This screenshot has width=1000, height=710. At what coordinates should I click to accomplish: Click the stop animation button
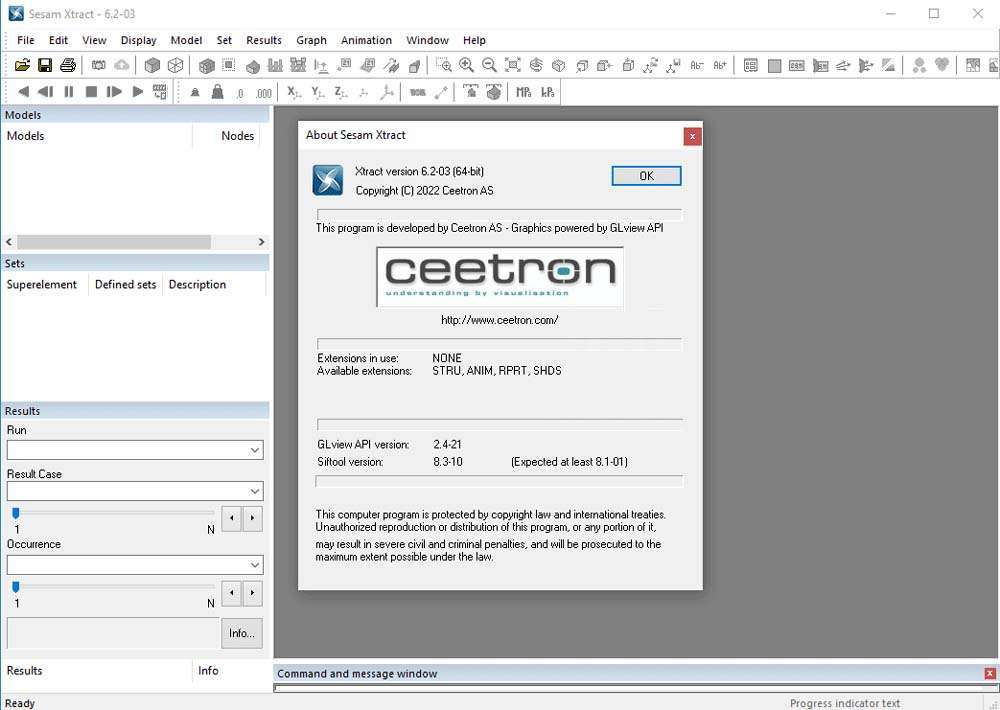(91, 92)
